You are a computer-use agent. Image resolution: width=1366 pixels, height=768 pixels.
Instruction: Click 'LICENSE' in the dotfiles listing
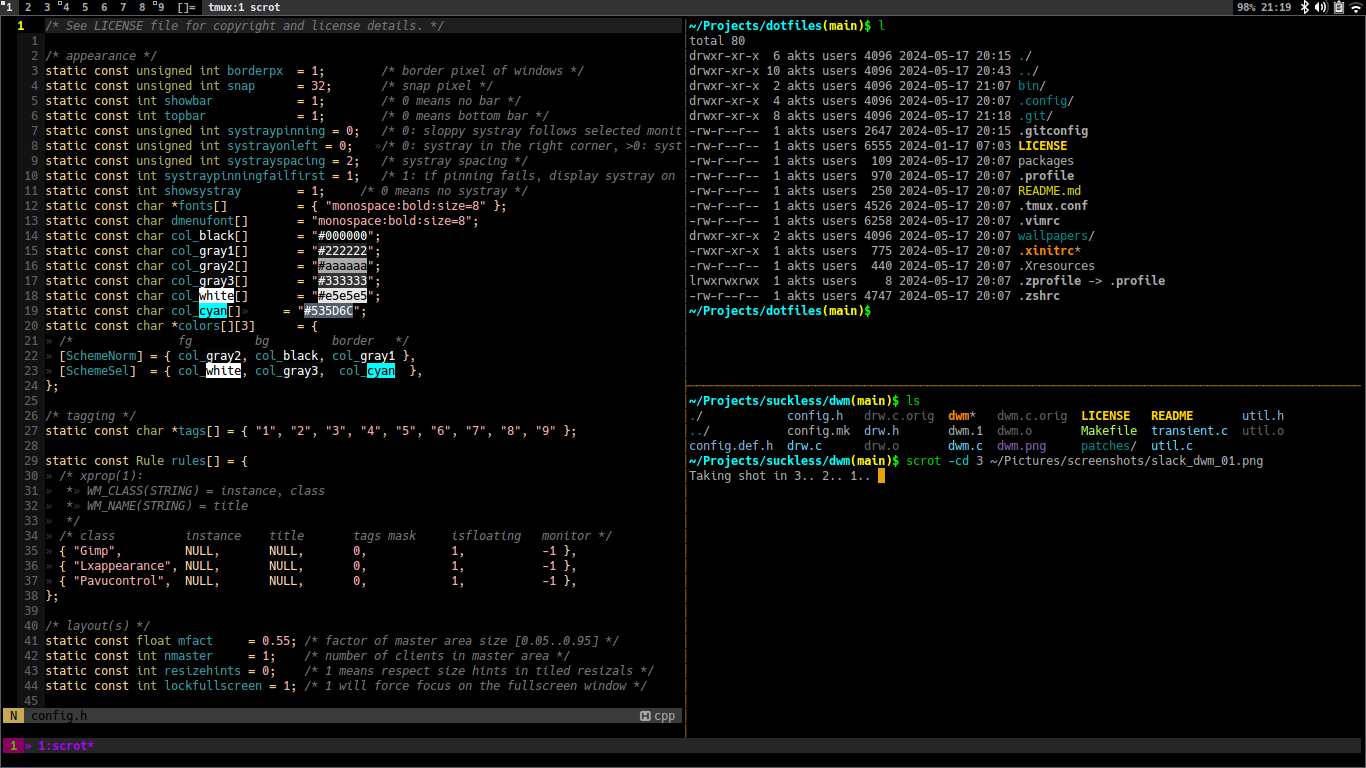(x=1043, y=146)
